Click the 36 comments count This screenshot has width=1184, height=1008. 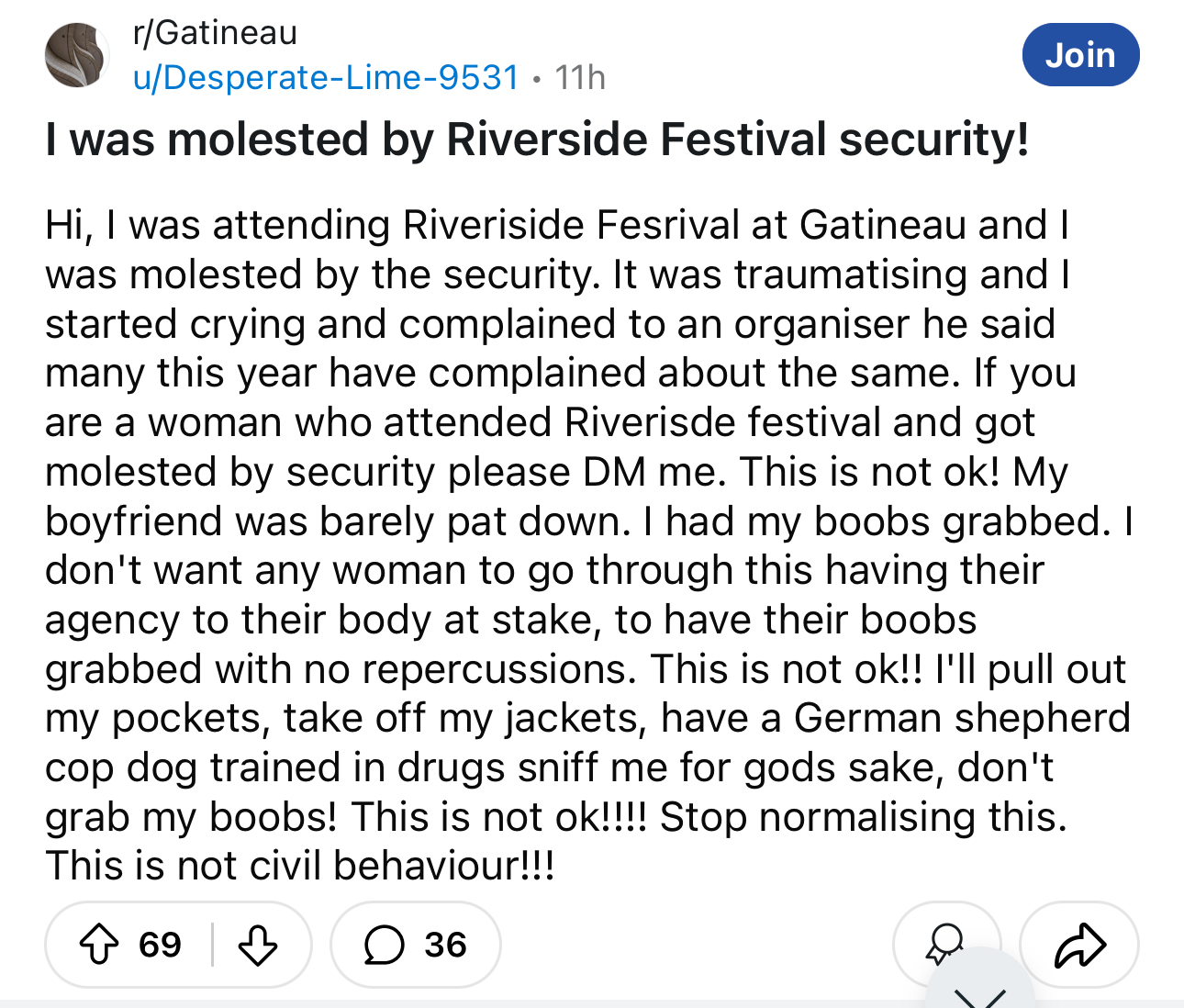tap(445, 945)
